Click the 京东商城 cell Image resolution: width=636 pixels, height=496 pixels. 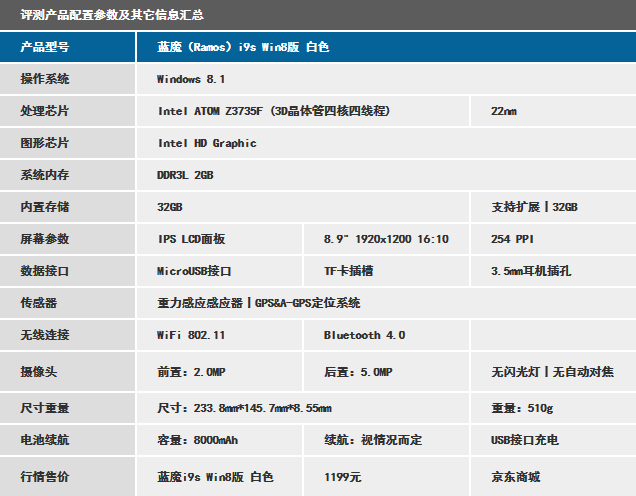553,477
